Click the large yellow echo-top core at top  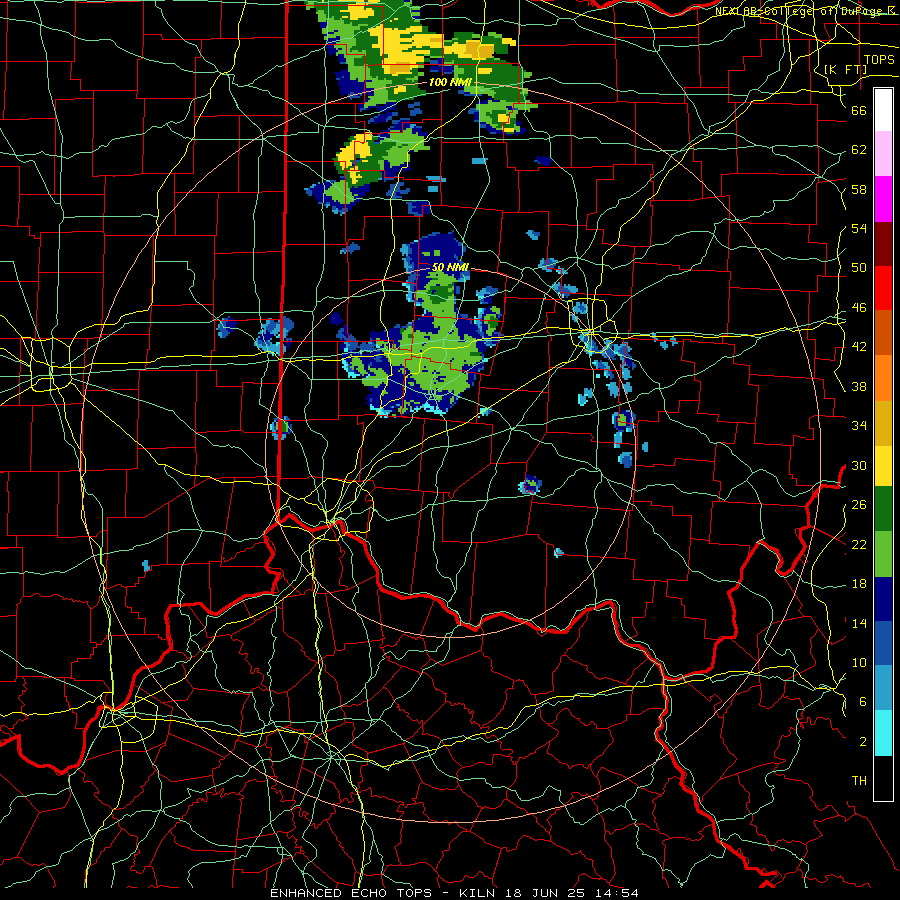point(405,49)
